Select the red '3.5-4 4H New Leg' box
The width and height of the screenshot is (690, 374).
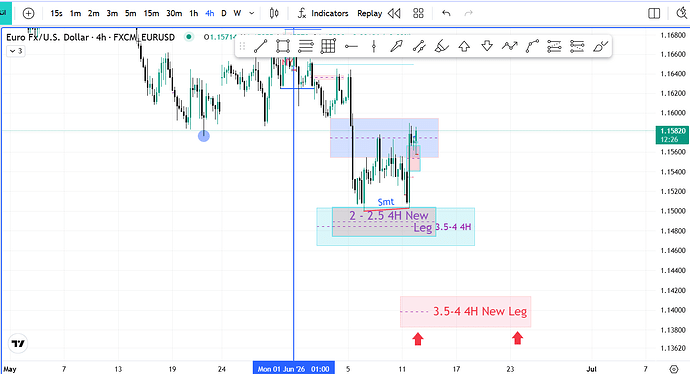pos(465,312)
